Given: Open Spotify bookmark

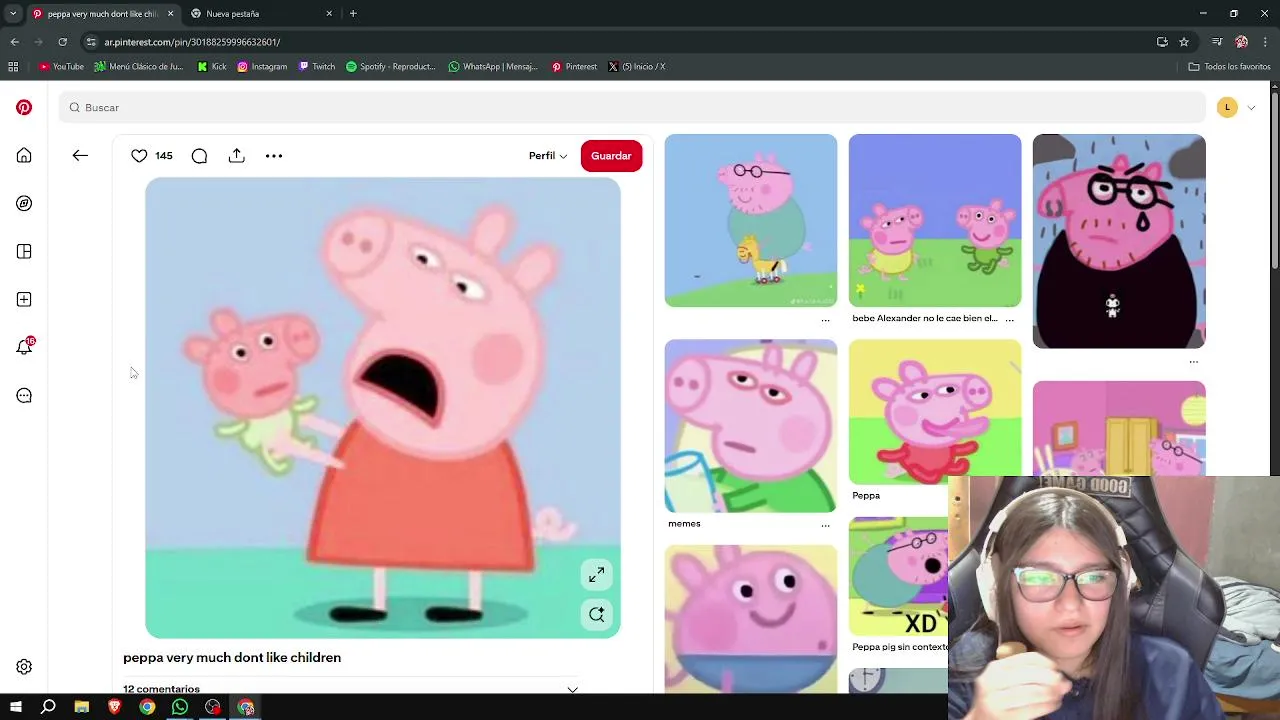Looking at the screenshot, I should (391, 67).
